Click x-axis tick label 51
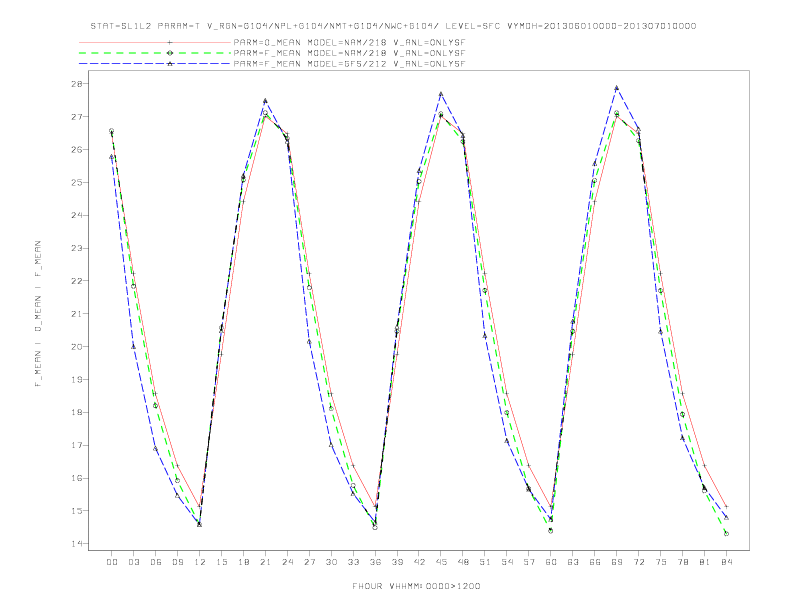Image resolution: width=792 pixels, height=612 pixels. pos(485,562)
